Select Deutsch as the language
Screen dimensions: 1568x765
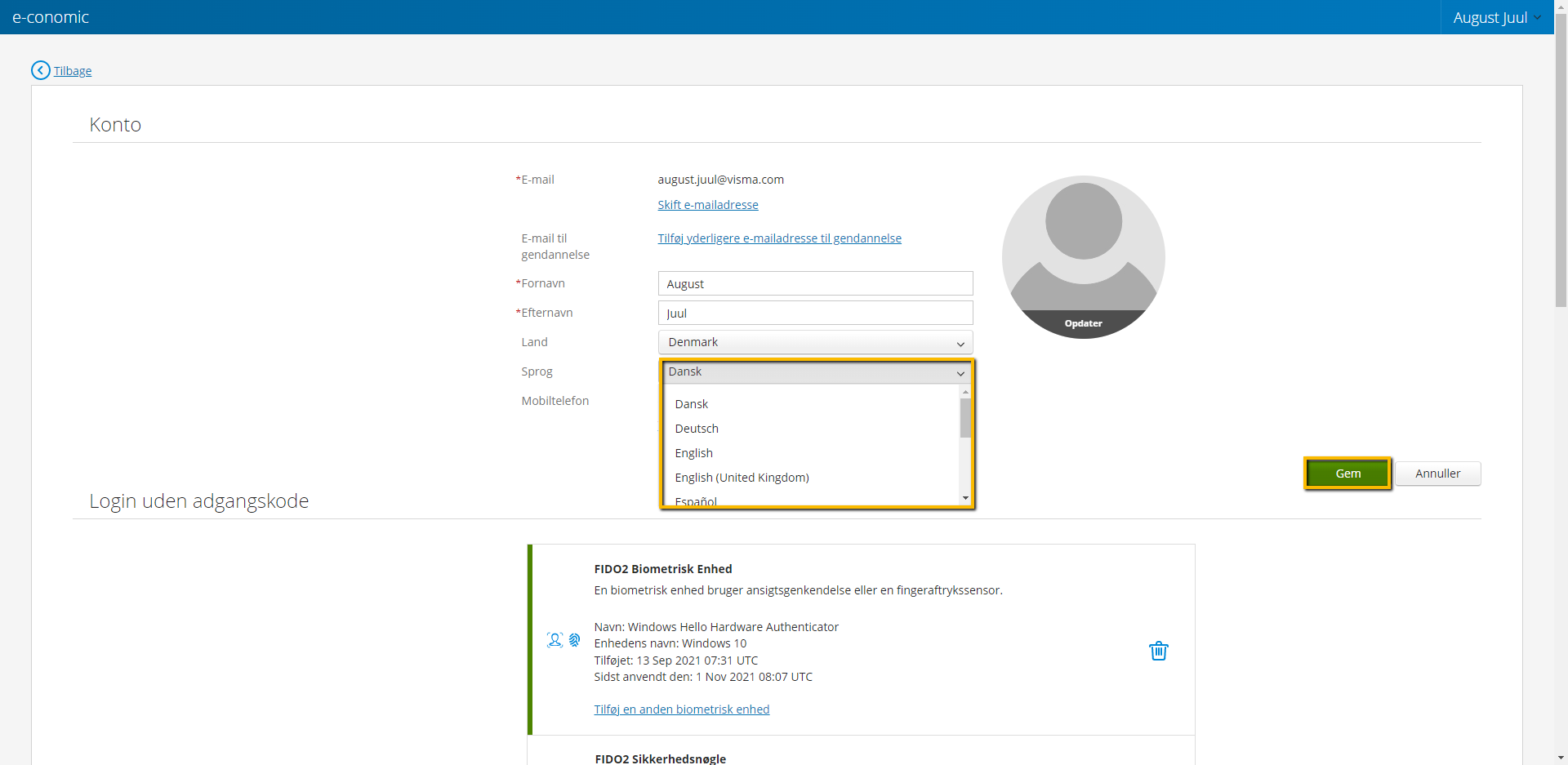(696, 428)
